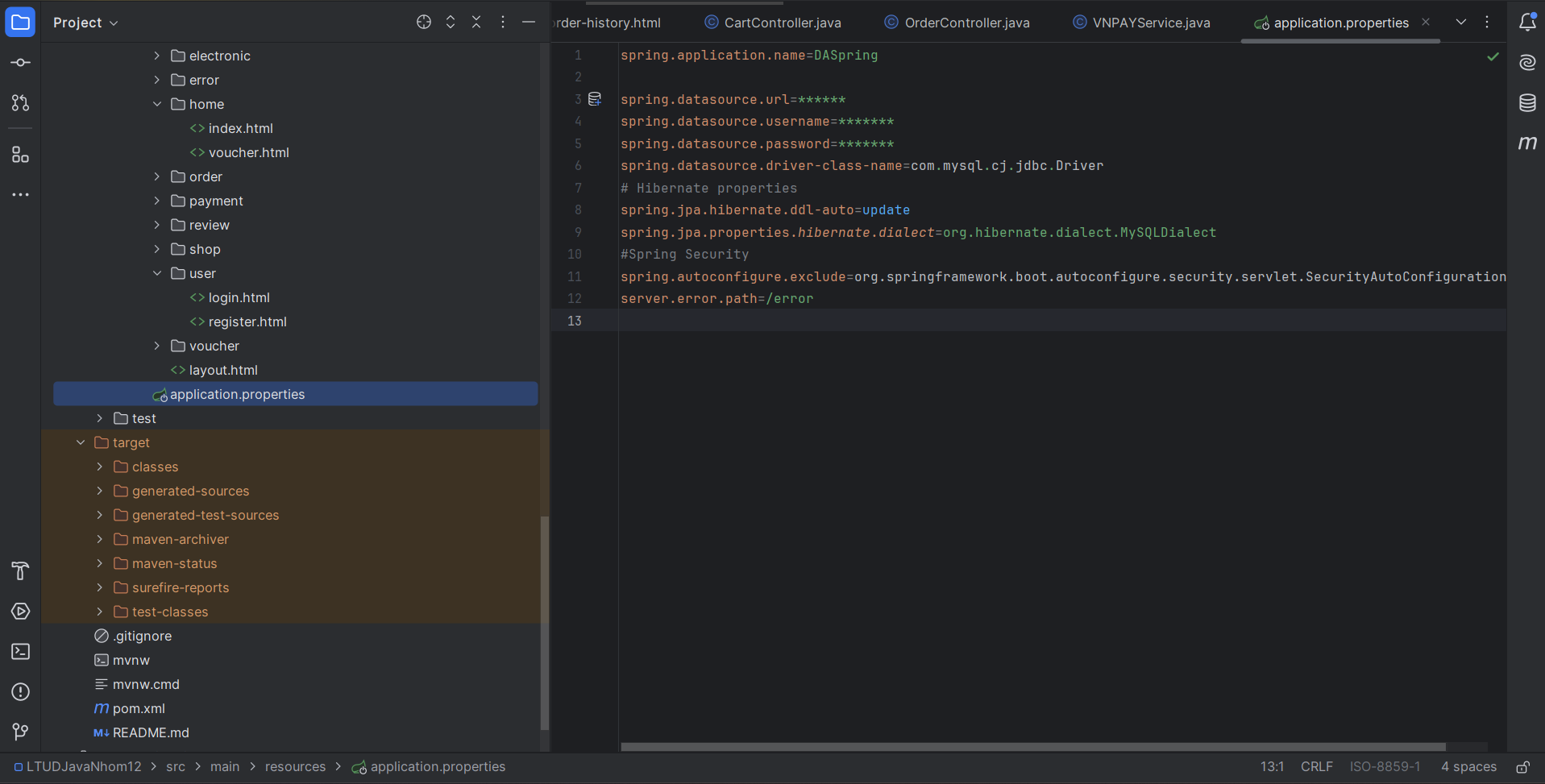Place cursor on empty line 13
The image size is (1545, 784).
coord(1061,321)
